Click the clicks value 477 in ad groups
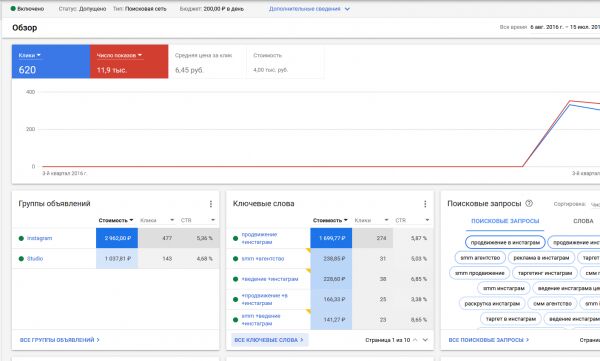 point(167,238)
